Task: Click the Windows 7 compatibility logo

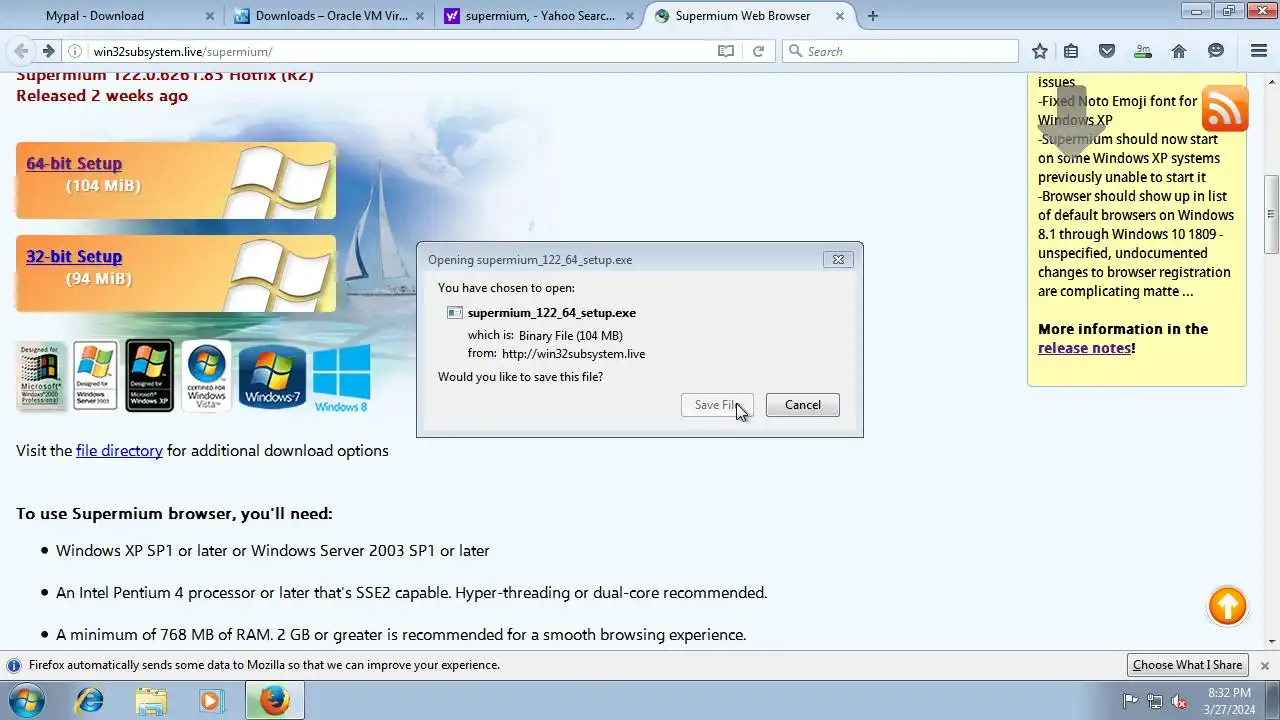Action: [272, 377]
